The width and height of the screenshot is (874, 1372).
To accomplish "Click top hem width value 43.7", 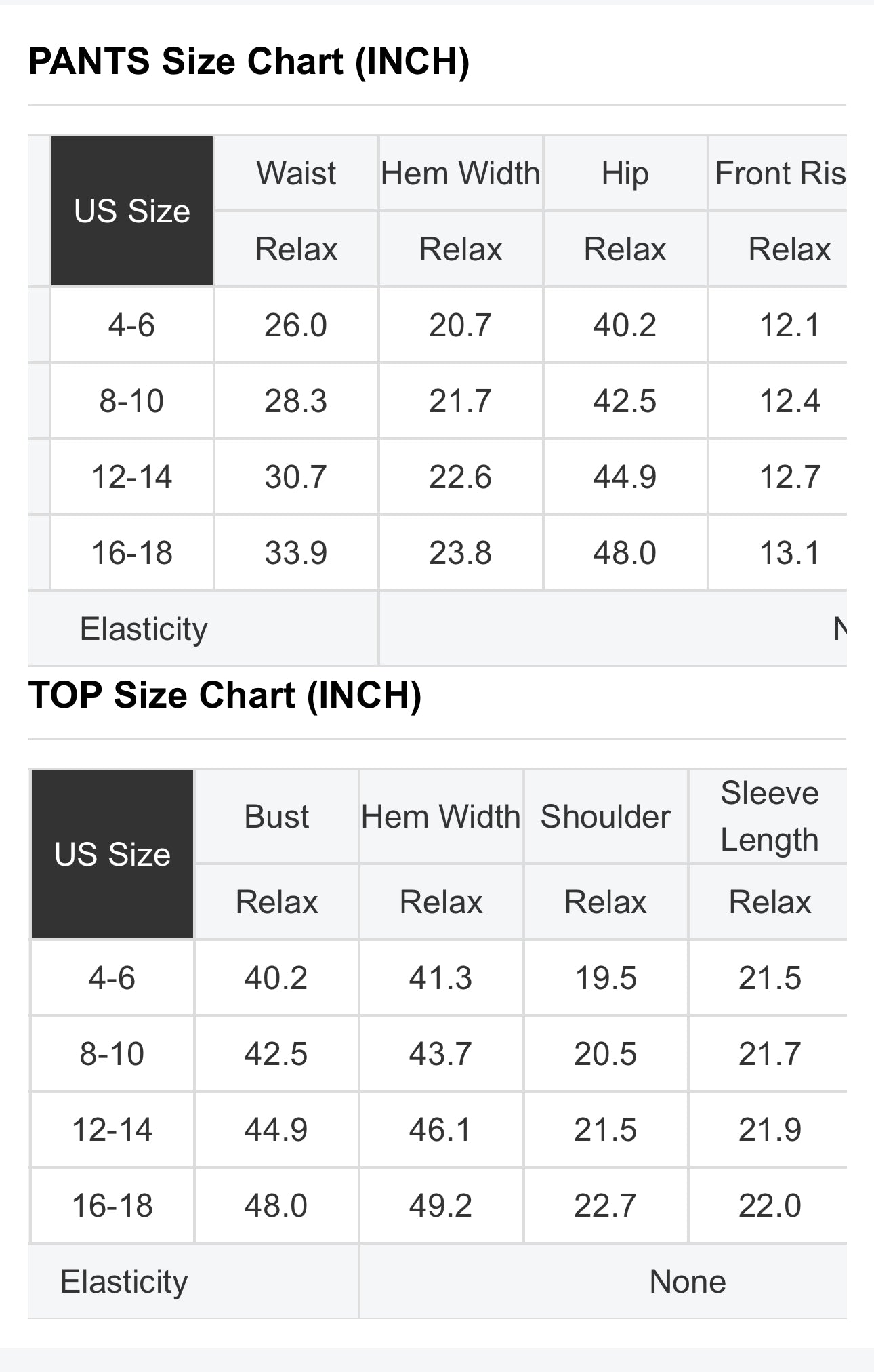I will (x=440, y=1054).
